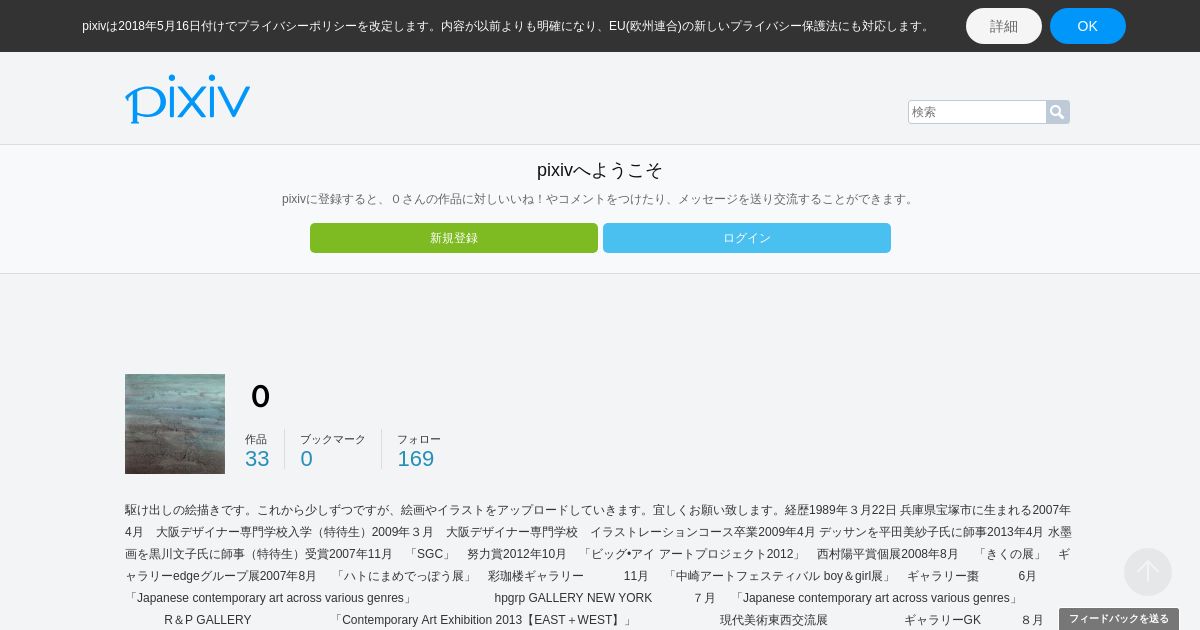The height and width of the screenshot is (630, 1200).
Task: Click the privacy policy notice text
Action: click(507, 26)
